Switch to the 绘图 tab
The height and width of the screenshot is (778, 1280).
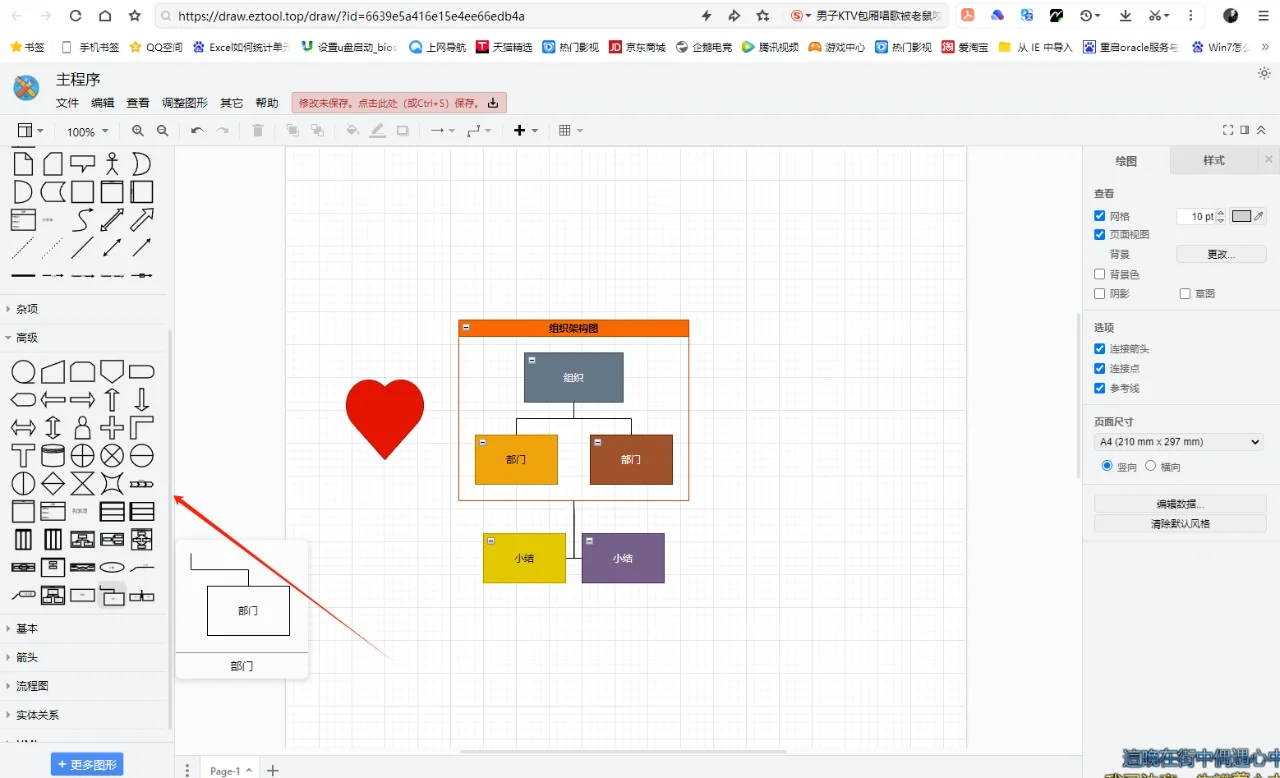point(1126,160)
